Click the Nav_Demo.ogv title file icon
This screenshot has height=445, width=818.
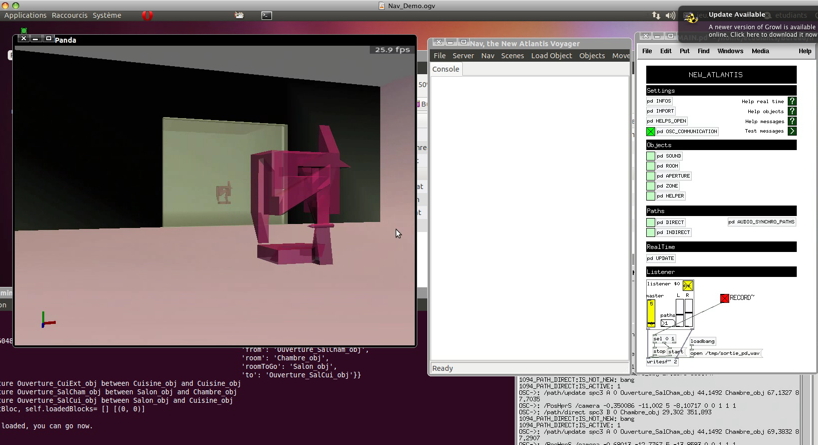click(x=381, y=6)
